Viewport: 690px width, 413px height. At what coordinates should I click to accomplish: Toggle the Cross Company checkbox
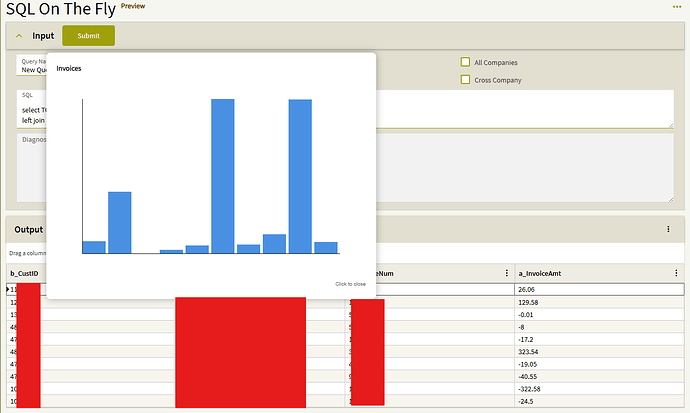pyautogui.click(x=465, y=80)
